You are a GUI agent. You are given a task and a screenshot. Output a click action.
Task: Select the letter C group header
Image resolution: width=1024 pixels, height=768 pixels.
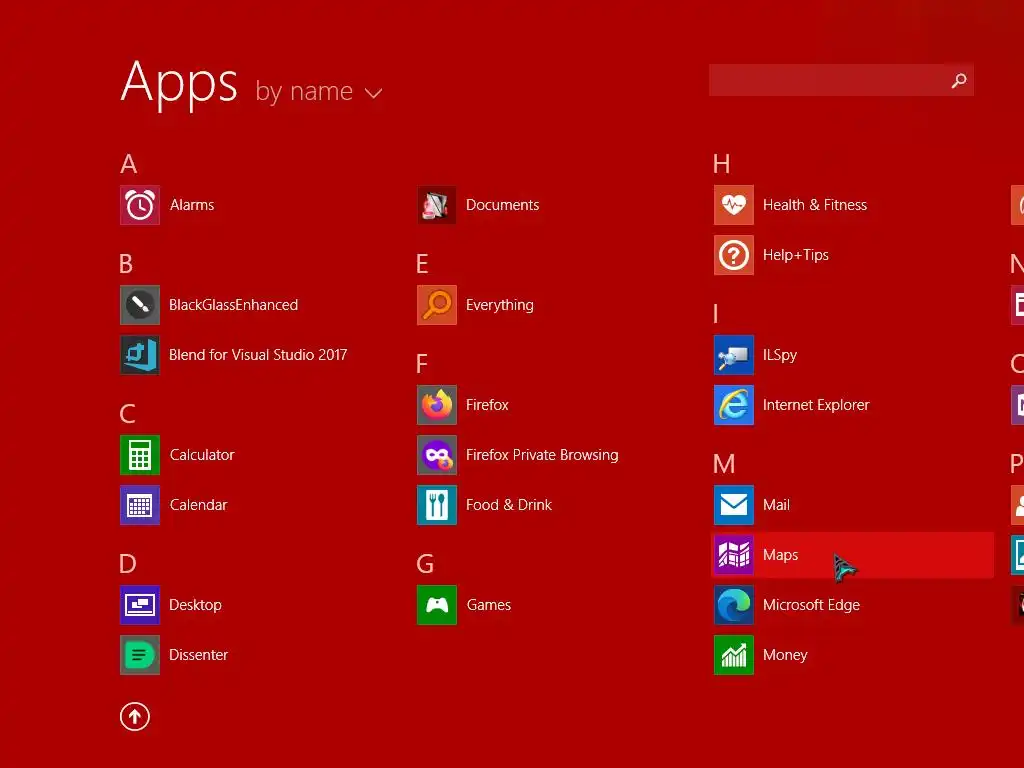(127, 414)
